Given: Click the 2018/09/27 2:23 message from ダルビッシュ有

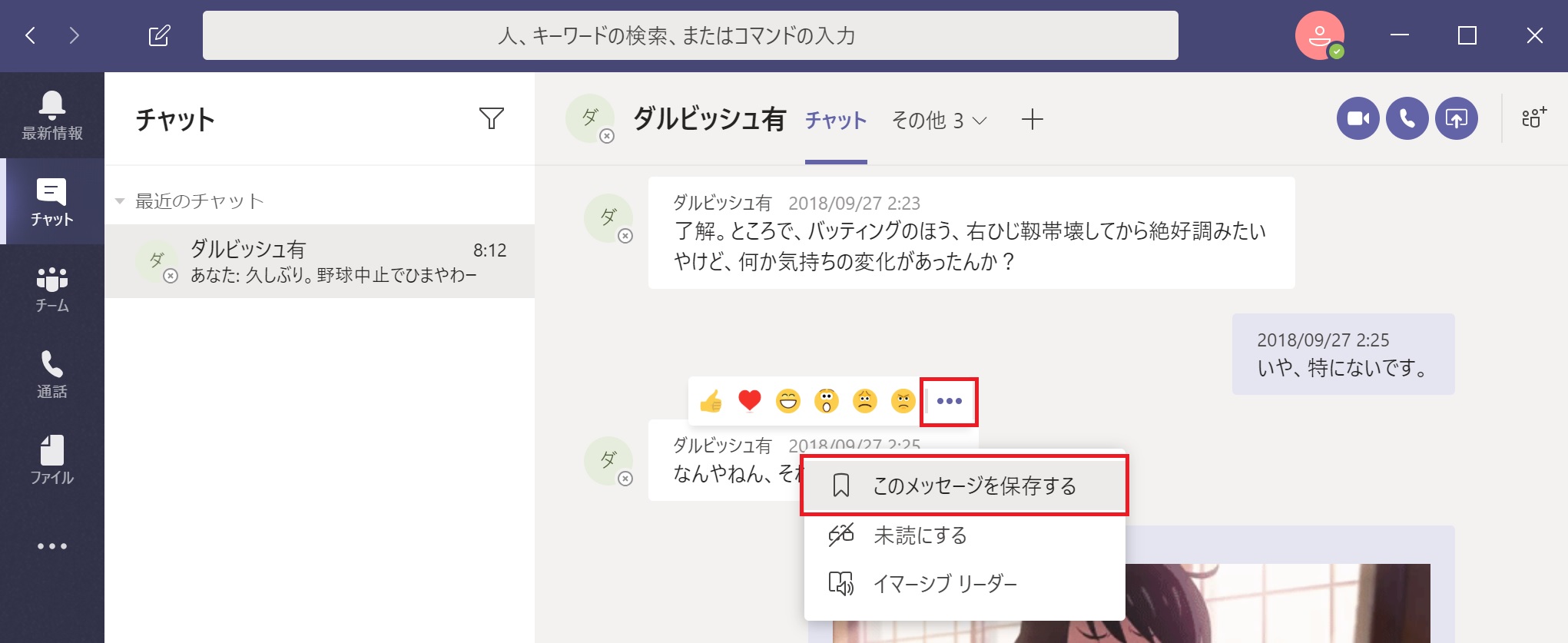Looking at the screenshot, I should (971, 233).
